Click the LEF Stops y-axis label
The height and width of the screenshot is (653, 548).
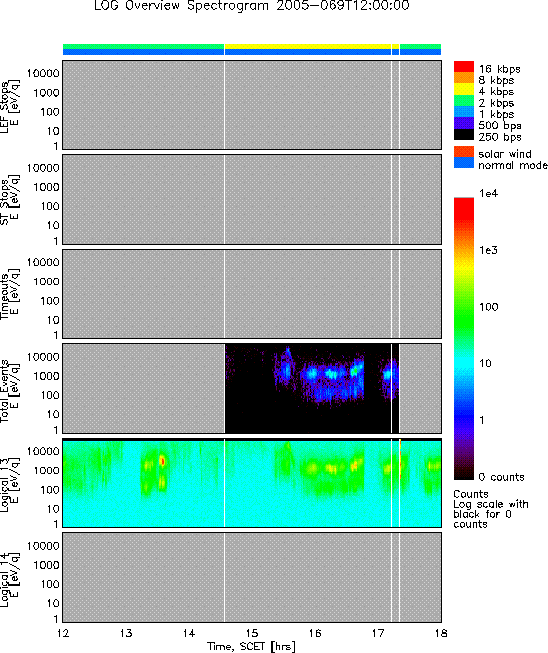pos(9,106)
